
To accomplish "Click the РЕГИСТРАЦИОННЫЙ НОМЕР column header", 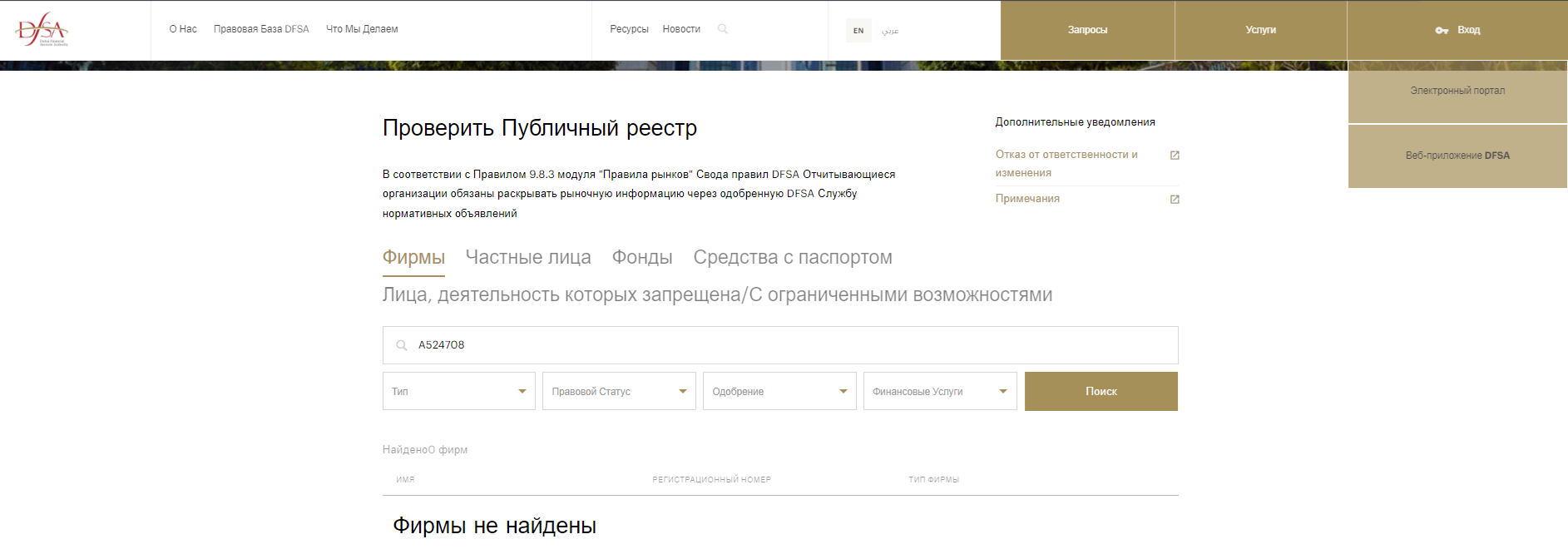I will [711, 480].
